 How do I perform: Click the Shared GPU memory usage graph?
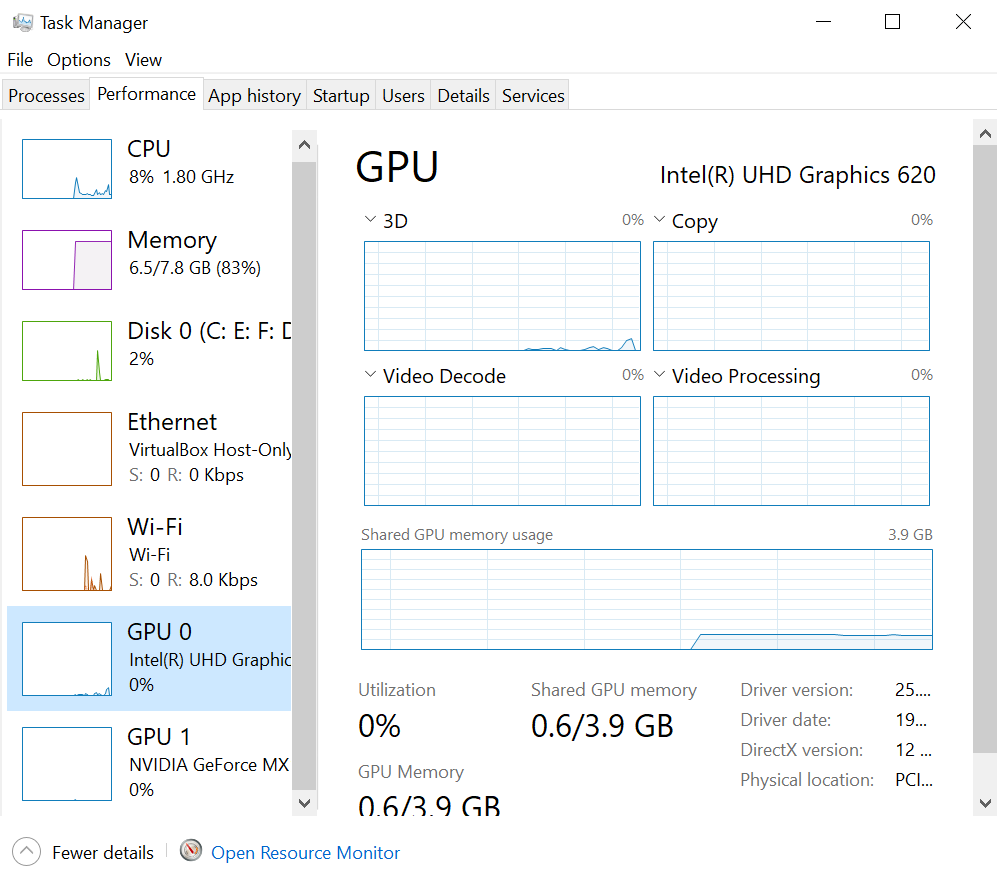coord(647,600)
